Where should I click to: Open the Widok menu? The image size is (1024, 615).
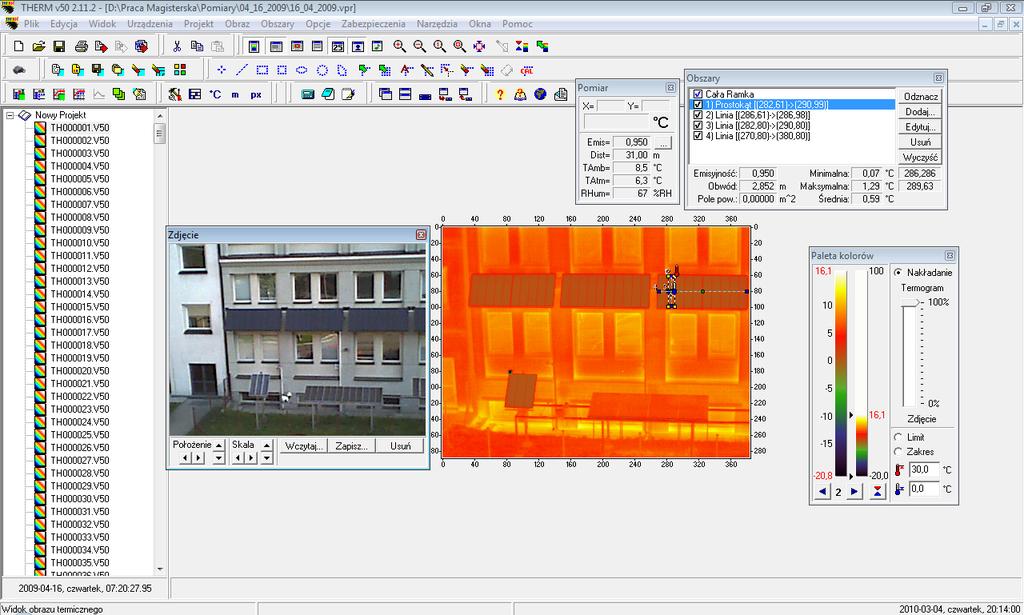(x=103, y=24)
